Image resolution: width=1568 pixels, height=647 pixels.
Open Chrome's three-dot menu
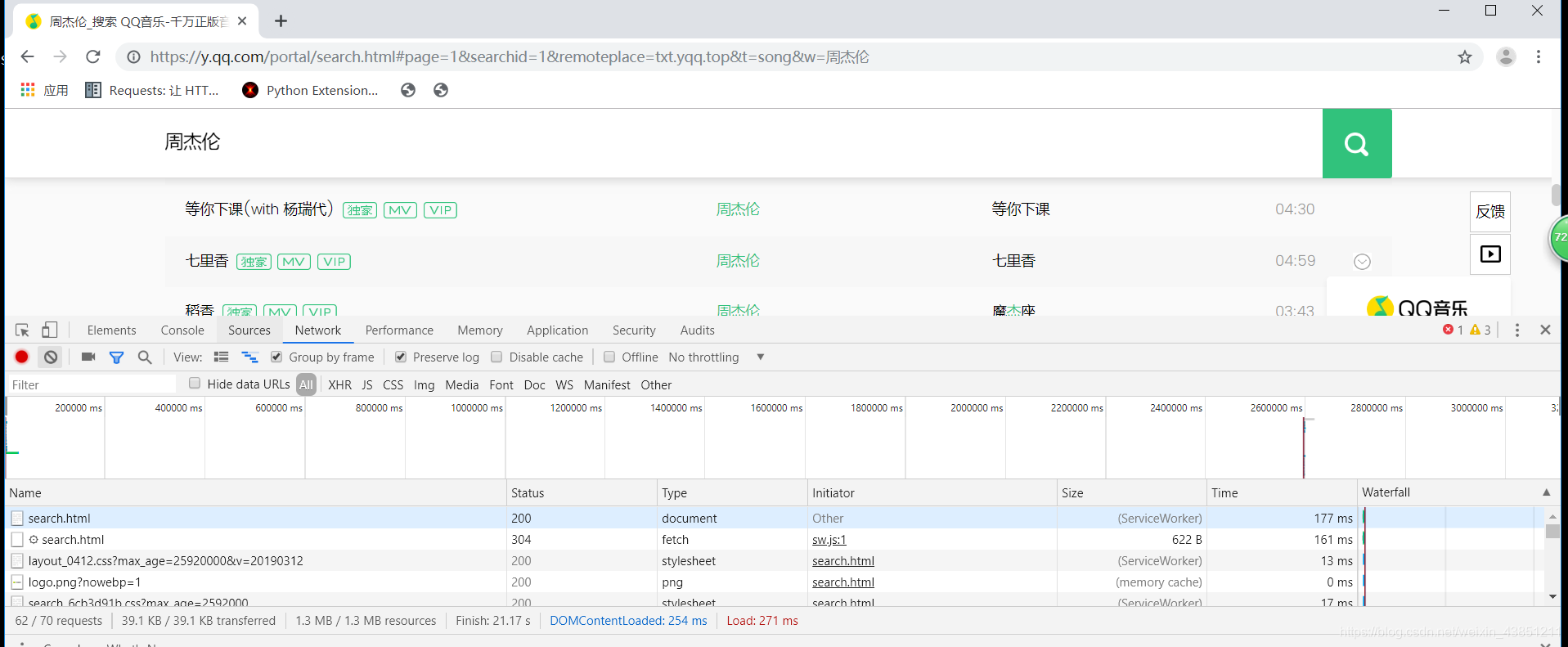click(x=1539, y=56)
